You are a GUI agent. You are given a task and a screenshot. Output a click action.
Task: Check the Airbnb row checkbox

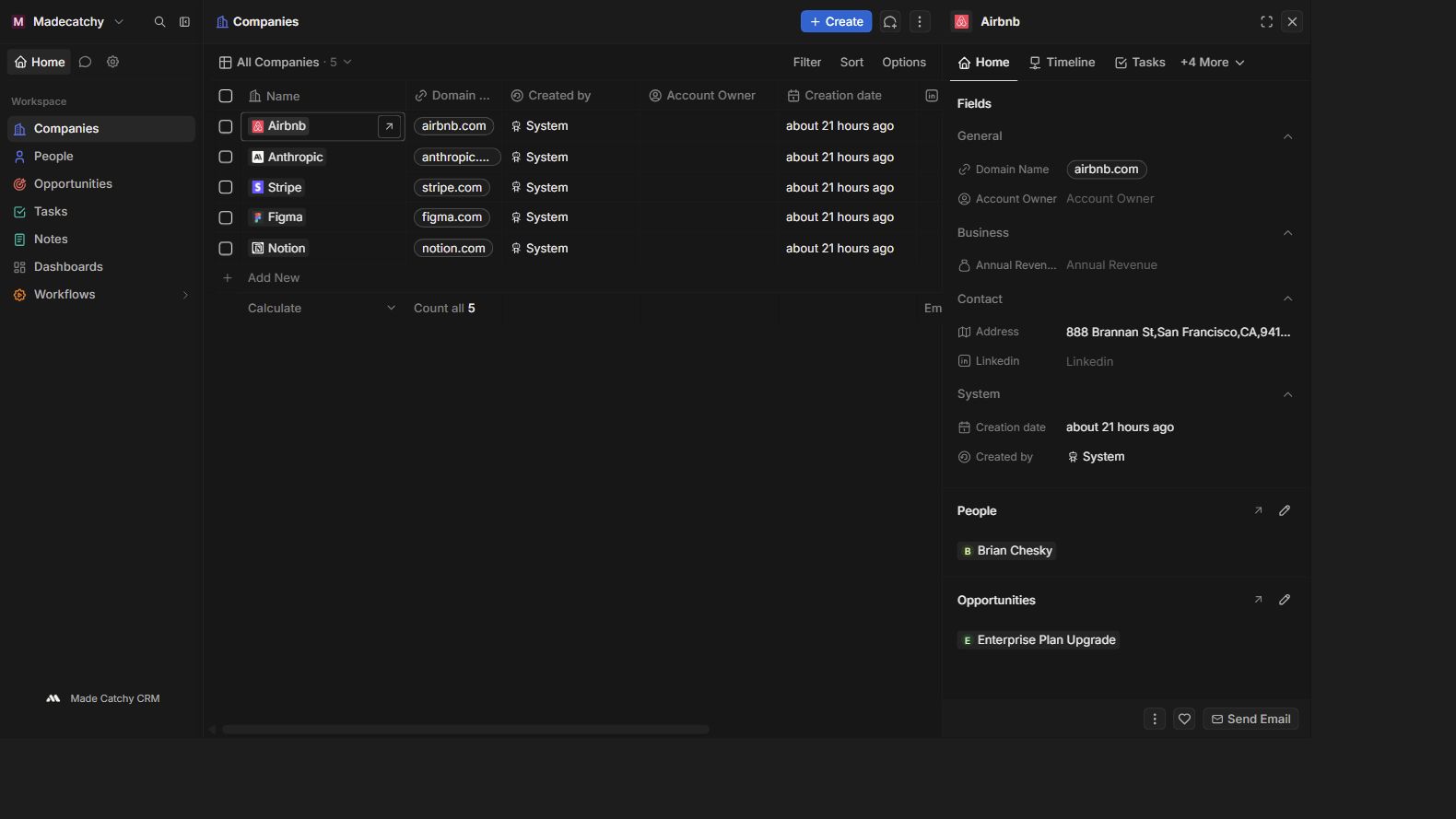[x=226, y=126]
